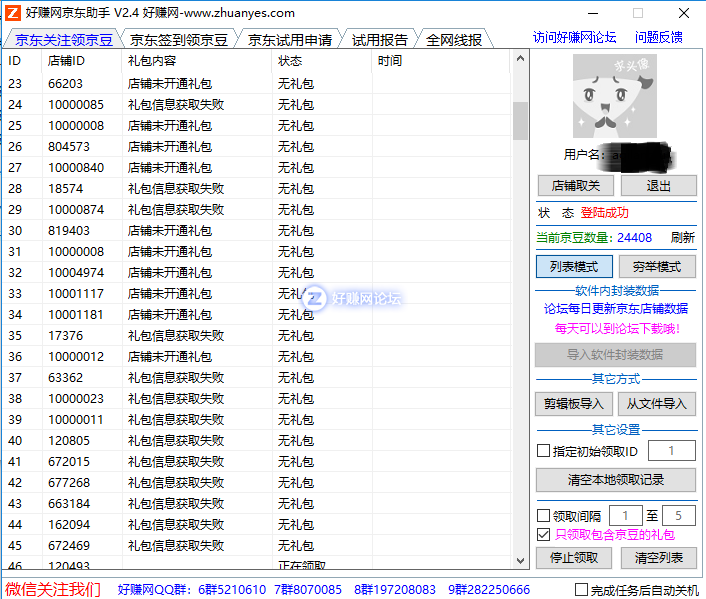Select row with shop ID 17376

click(x=257, y=336)
